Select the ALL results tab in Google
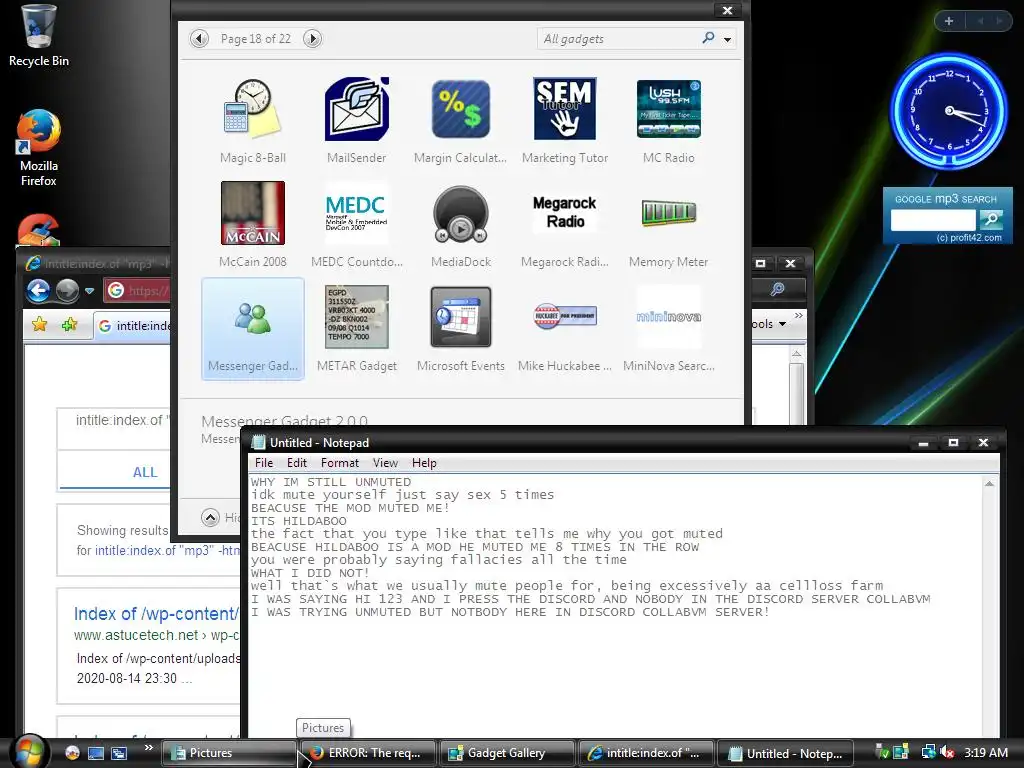 point(145,472)
